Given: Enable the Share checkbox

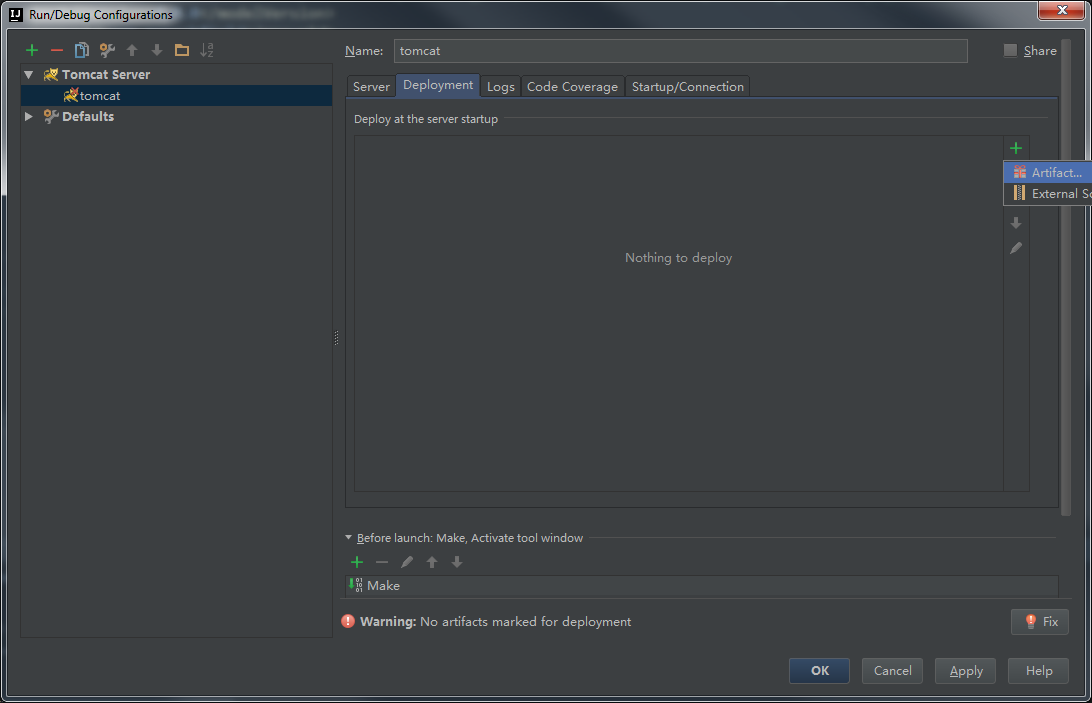Looking at the screenshot, I should point(1010,50).
